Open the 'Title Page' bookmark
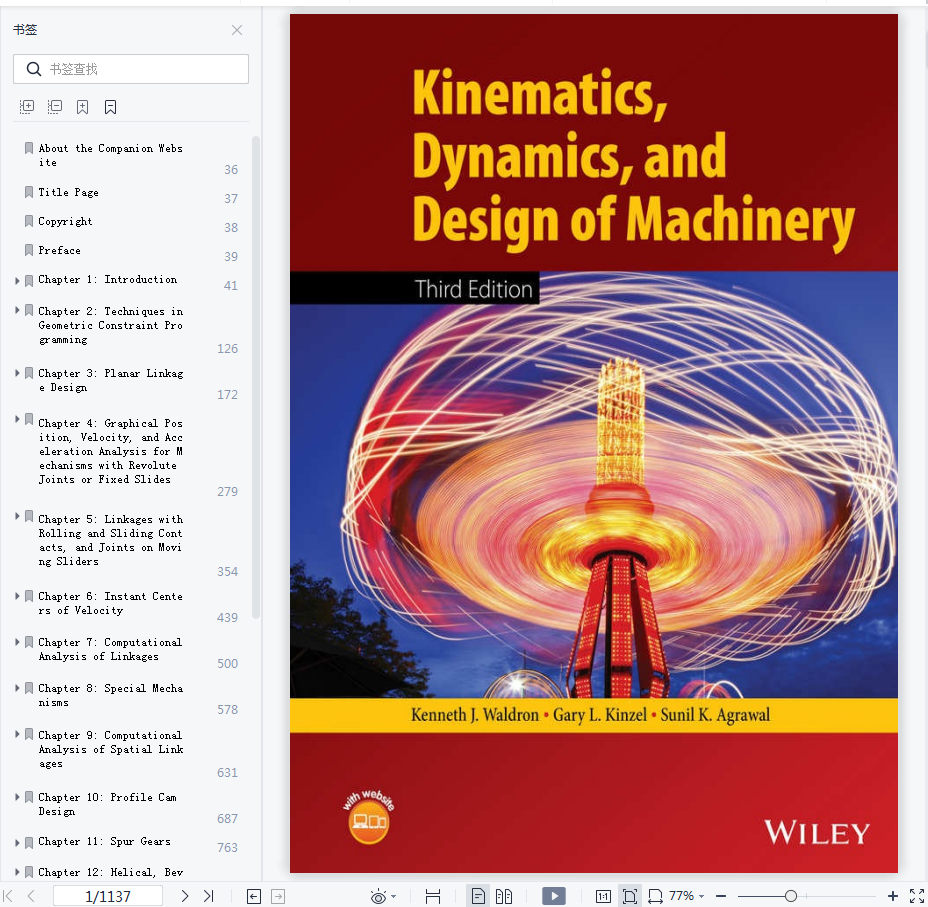The width and height of the screenshot is (928, 907). [69, 192]
